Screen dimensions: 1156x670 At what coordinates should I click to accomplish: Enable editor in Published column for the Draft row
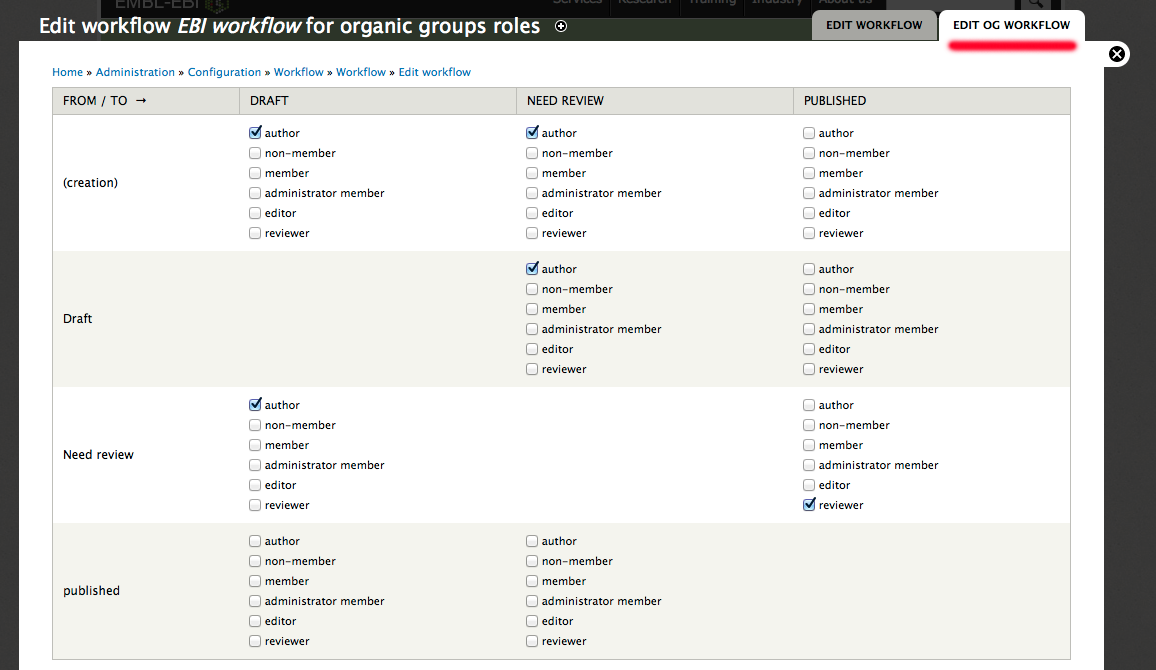pyautogui.click(x=808, y=348)
